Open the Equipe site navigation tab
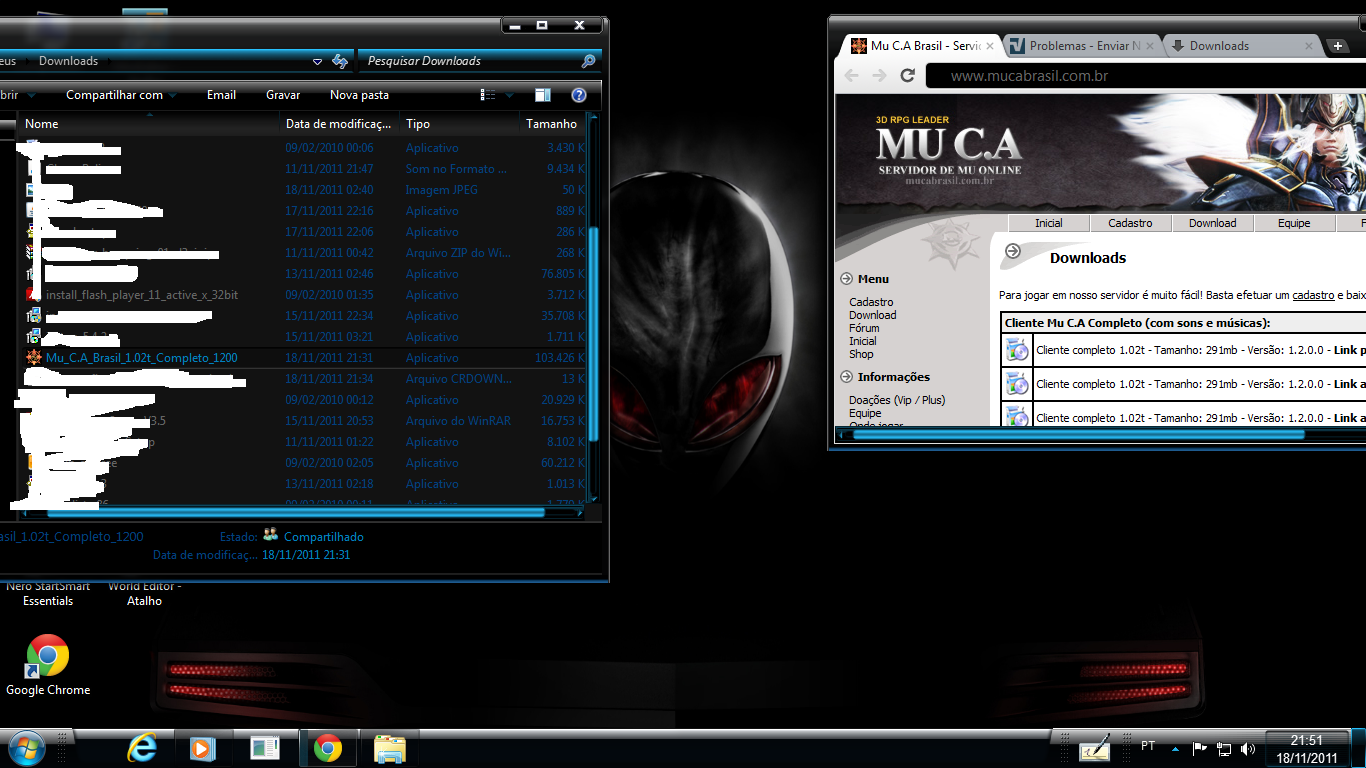The width and height of the screenshot is (1366, 768). pyautogui.click(x=1294, y=223)
